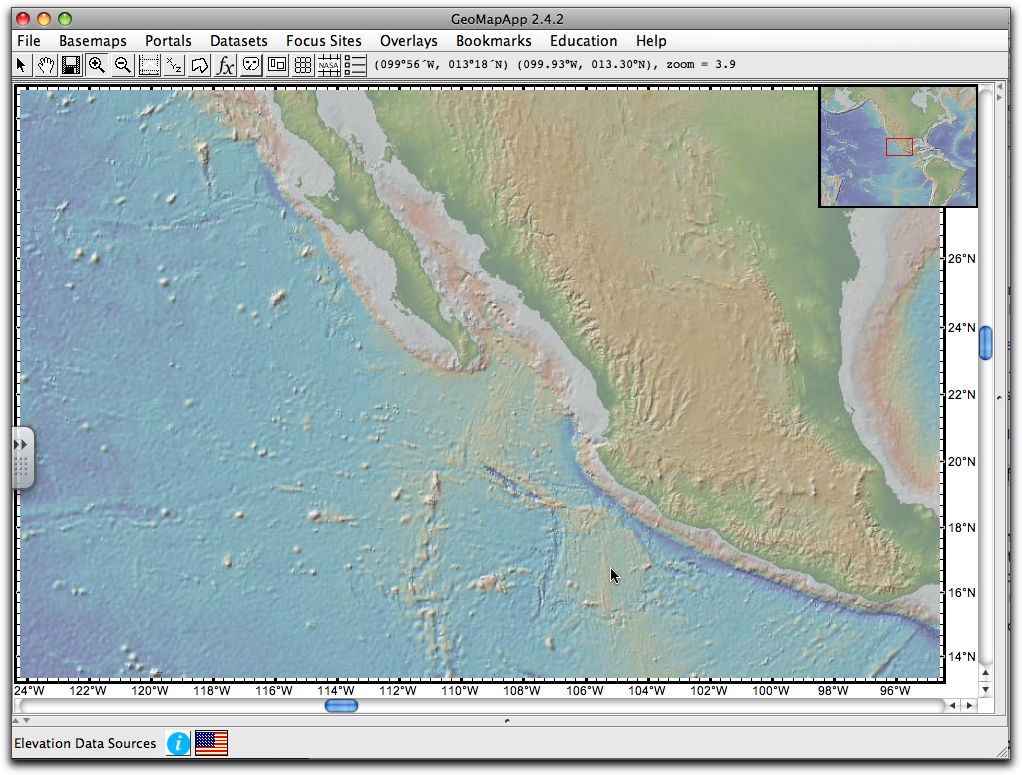This screenshot has height=775, width=1022.
Task: Expand the collapsed left side panel
Action: [x=22, y=443]
